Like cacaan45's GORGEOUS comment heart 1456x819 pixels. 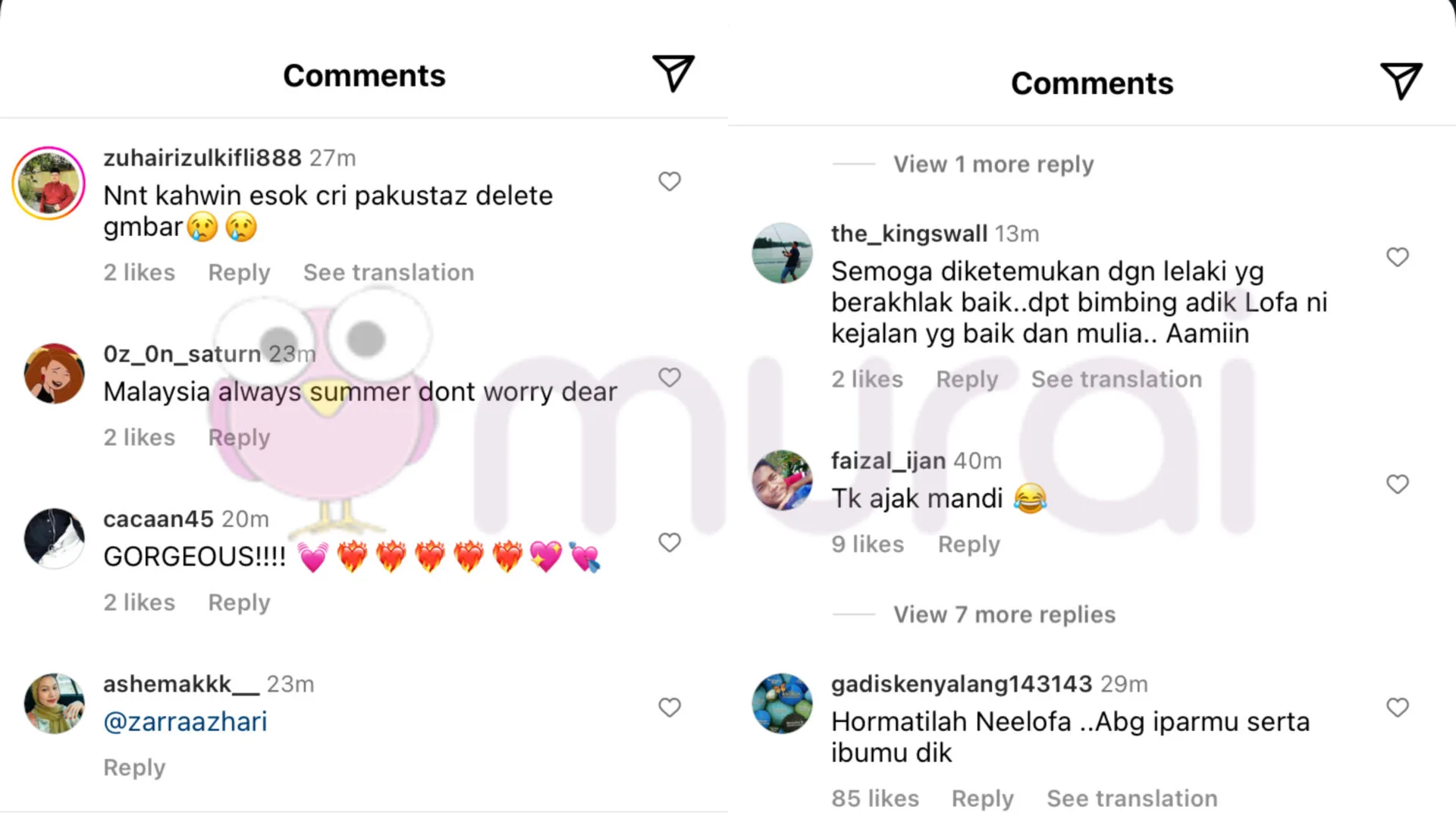(x=670, y=542)
